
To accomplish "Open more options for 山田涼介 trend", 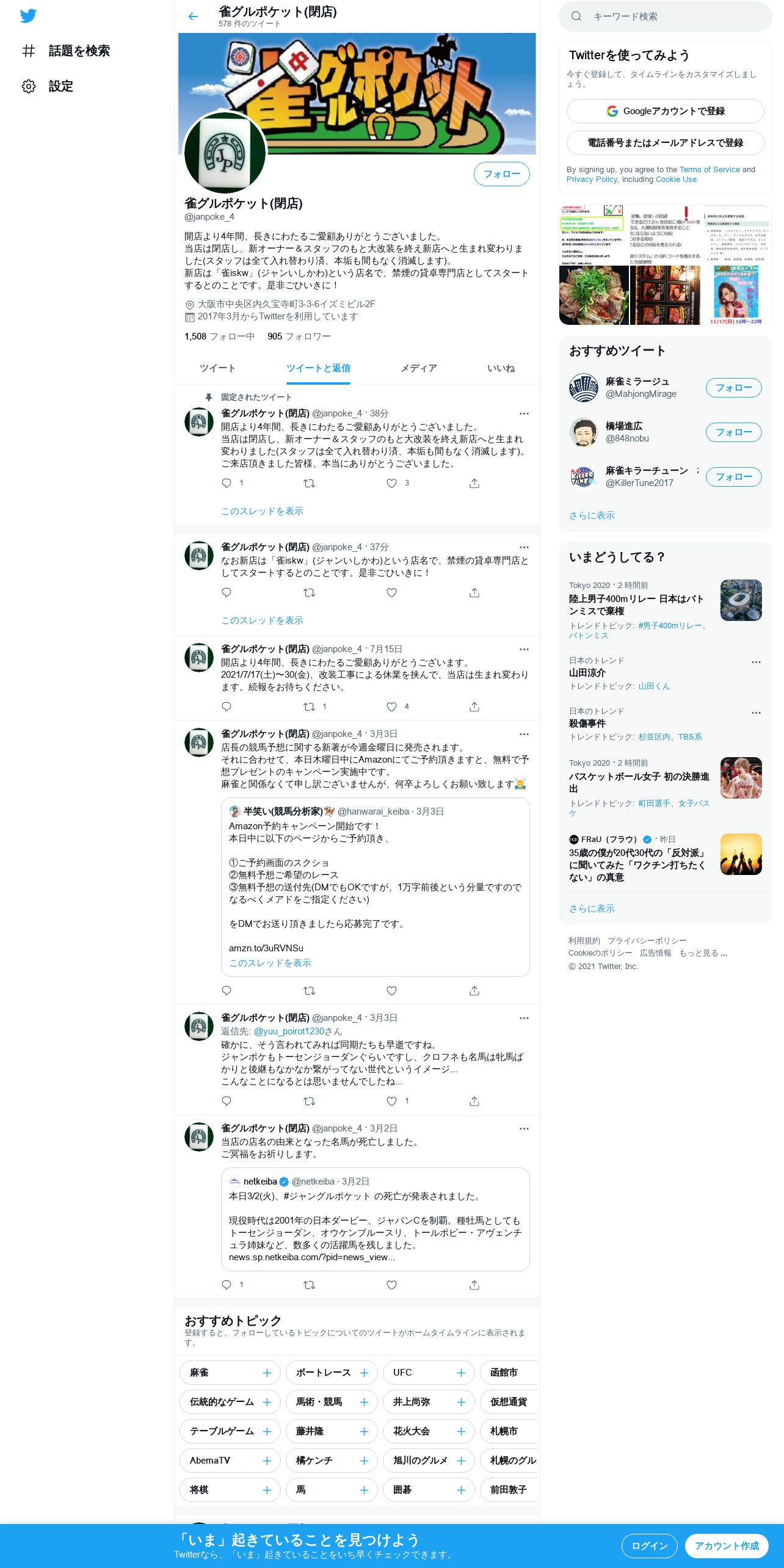I will 756,662.
